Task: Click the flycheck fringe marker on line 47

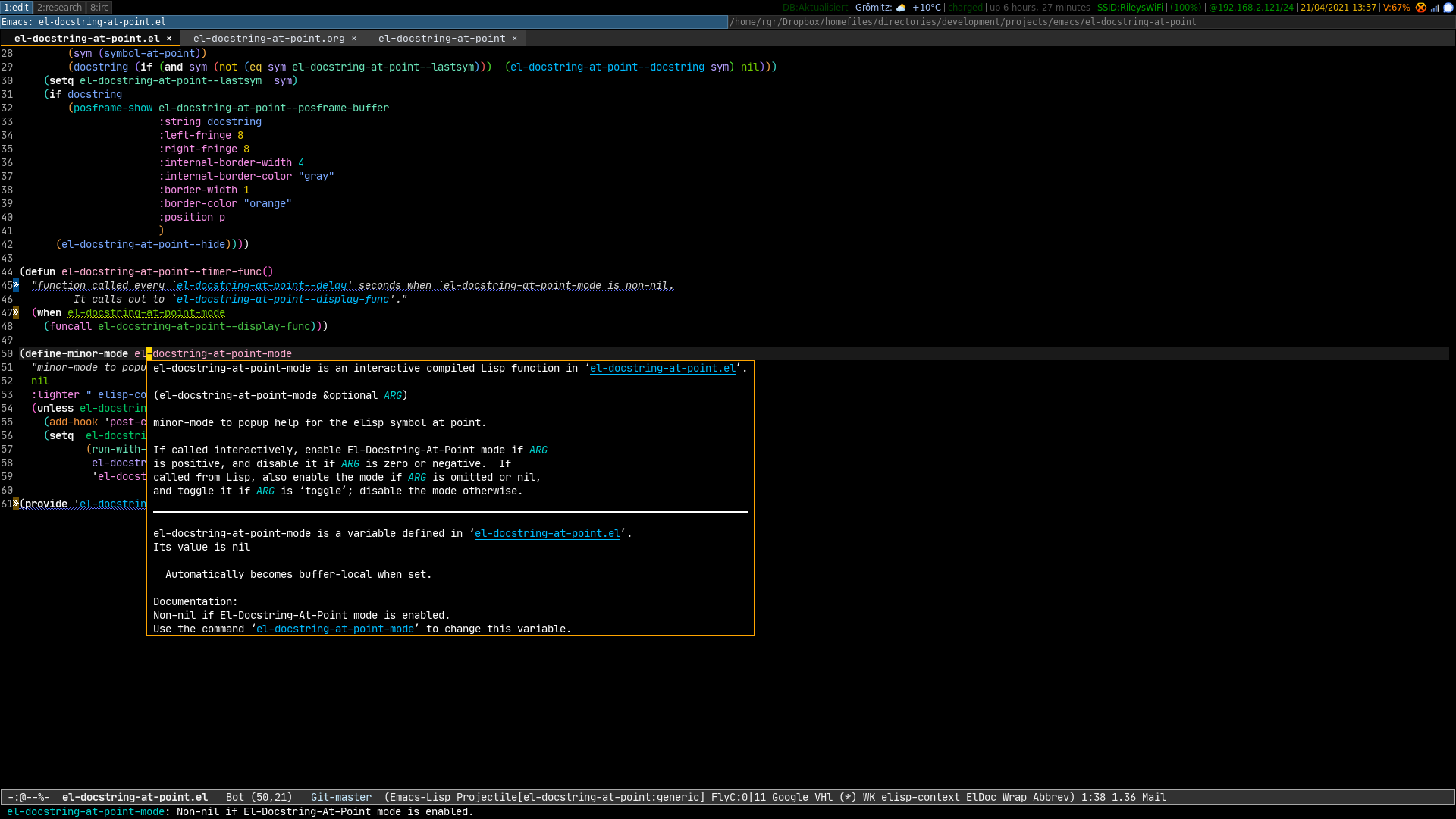Action: pos(16,313)
